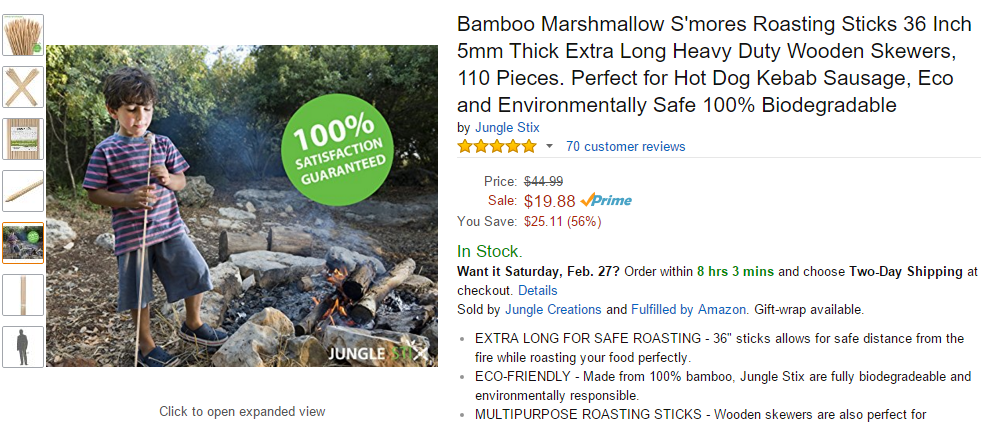Open the 70 customer reviews link
The width and height of the screenshot is (998, 428).
click(x=625, y=147)
